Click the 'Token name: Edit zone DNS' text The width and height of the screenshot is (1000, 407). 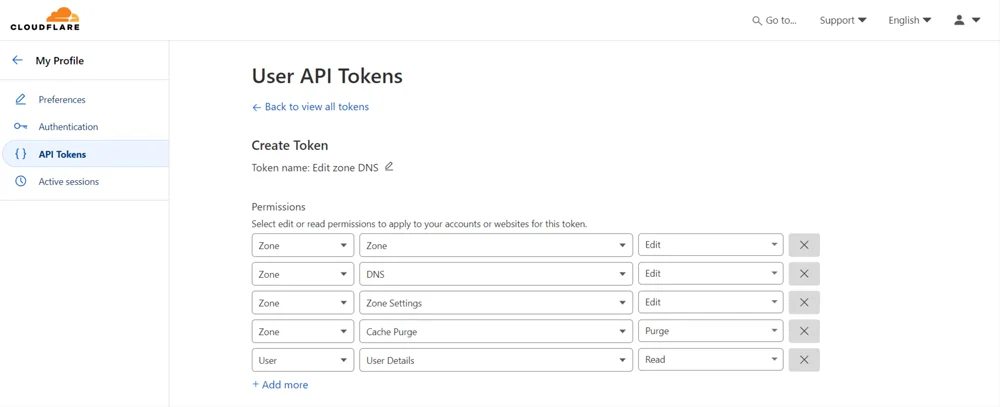point(315,167)
